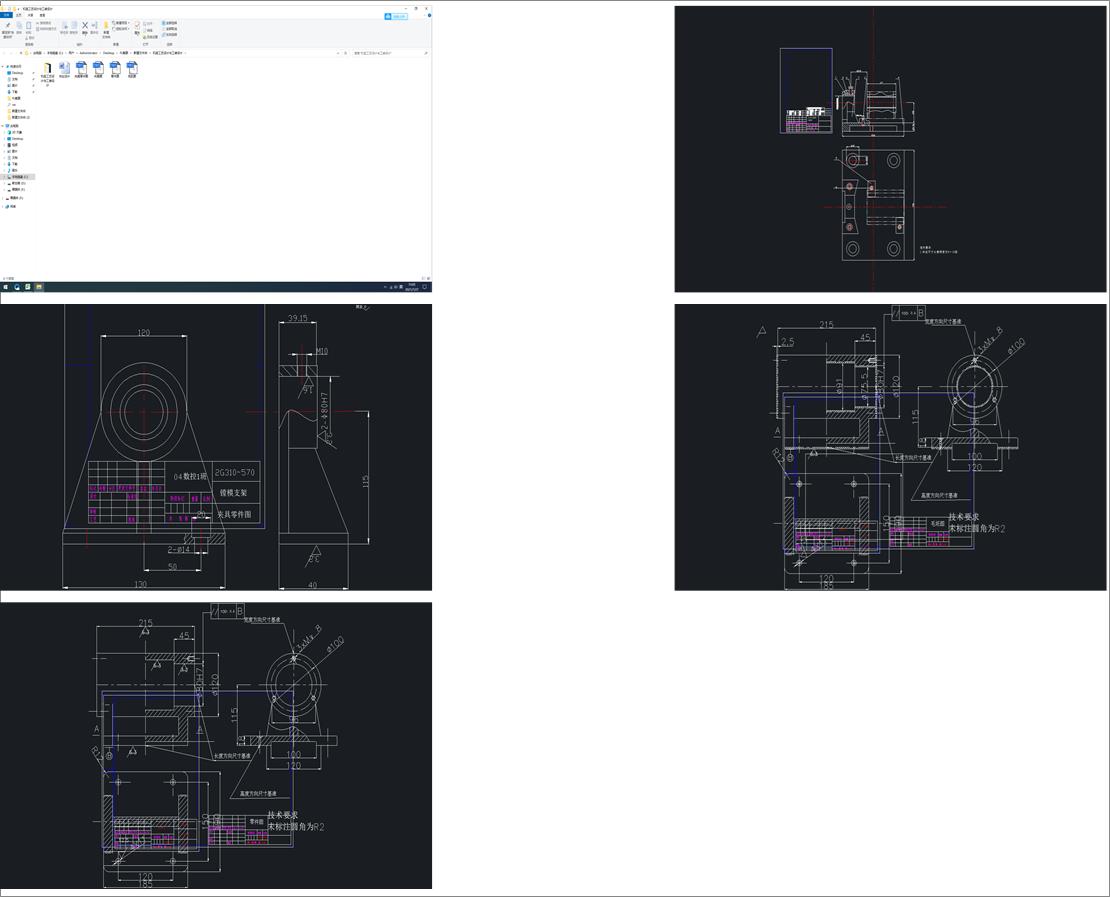Click the Copy icon in ribbon
1110x897 pixels.
19,28
